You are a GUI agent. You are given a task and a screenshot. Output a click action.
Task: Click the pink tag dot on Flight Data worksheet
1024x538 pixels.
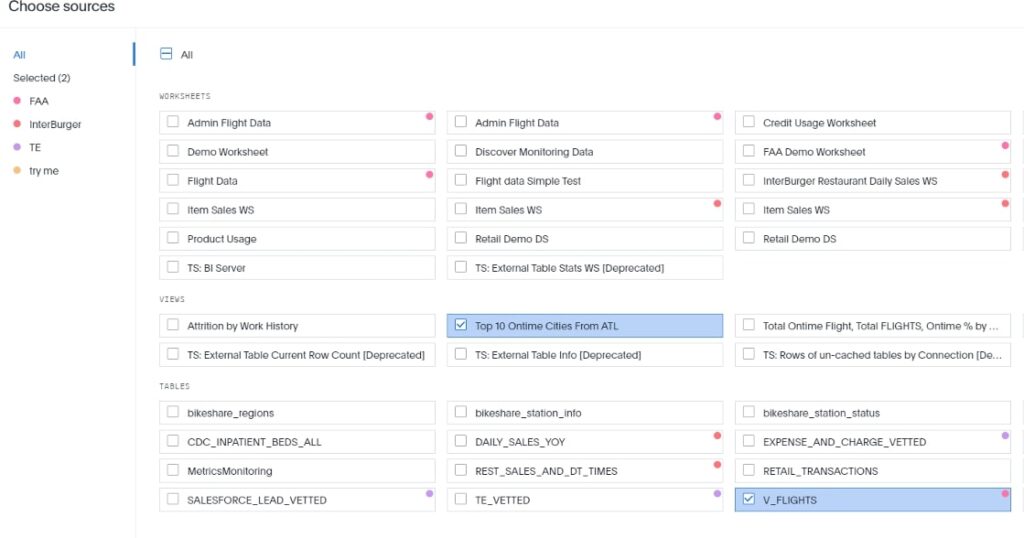[x=429, y=175]
